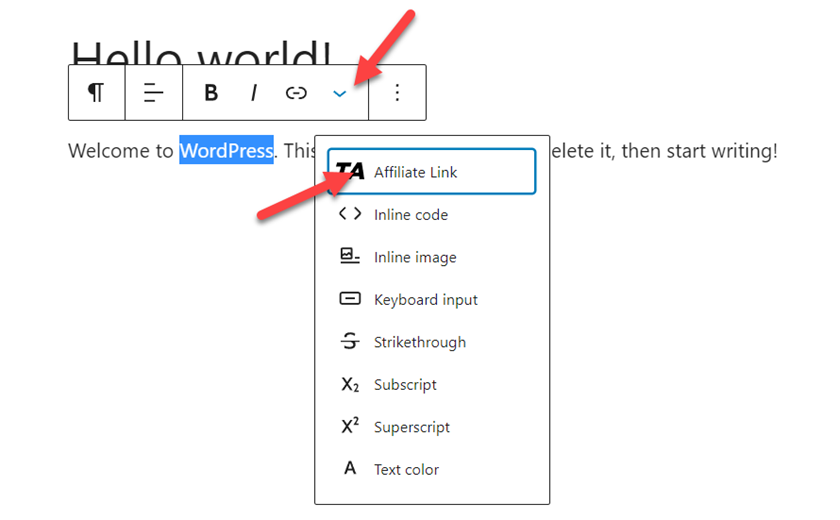Open the text alignment options

[153, 93]
